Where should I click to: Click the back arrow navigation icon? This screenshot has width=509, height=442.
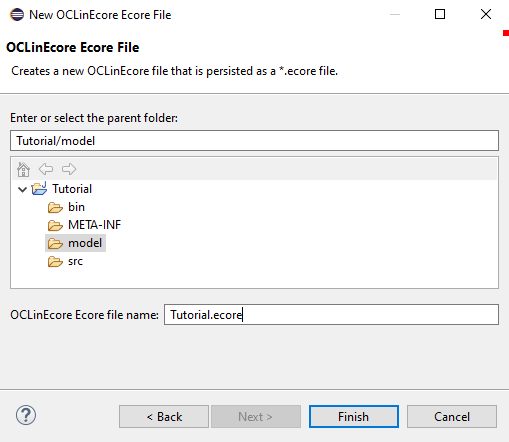pyautogui.click(x=46, y=169)
